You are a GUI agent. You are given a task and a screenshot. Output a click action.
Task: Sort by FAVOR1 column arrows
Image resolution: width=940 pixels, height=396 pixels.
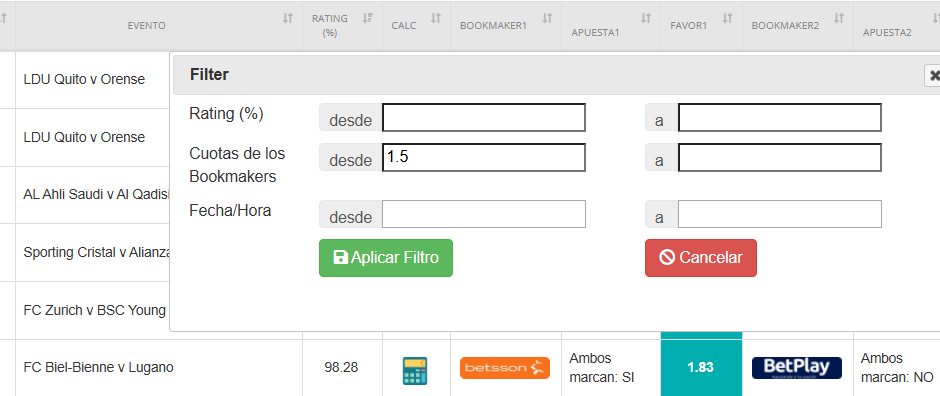[x=727, y=19]
